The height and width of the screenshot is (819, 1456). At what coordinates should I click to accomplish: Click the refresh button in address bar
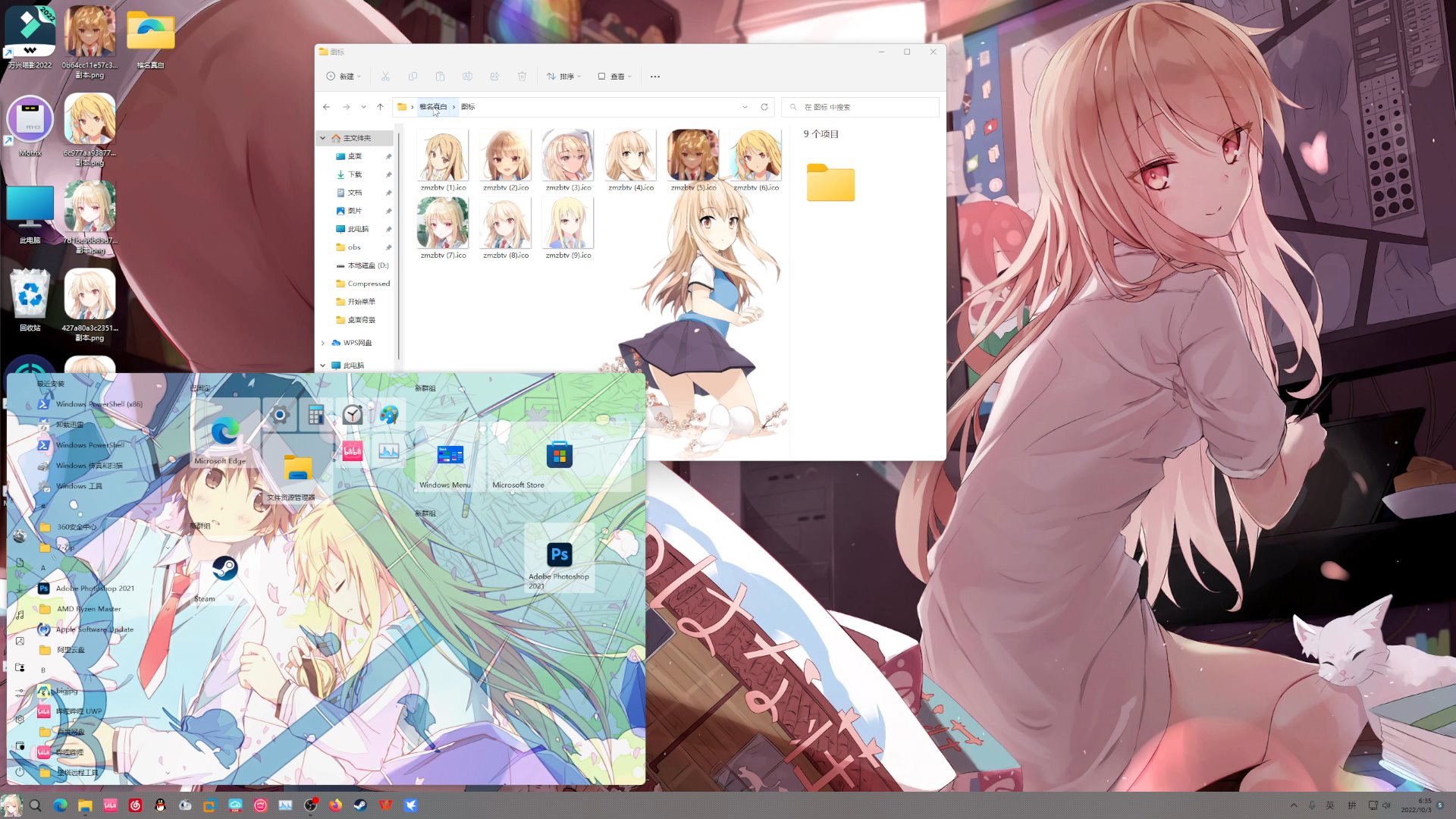point(764,107)
